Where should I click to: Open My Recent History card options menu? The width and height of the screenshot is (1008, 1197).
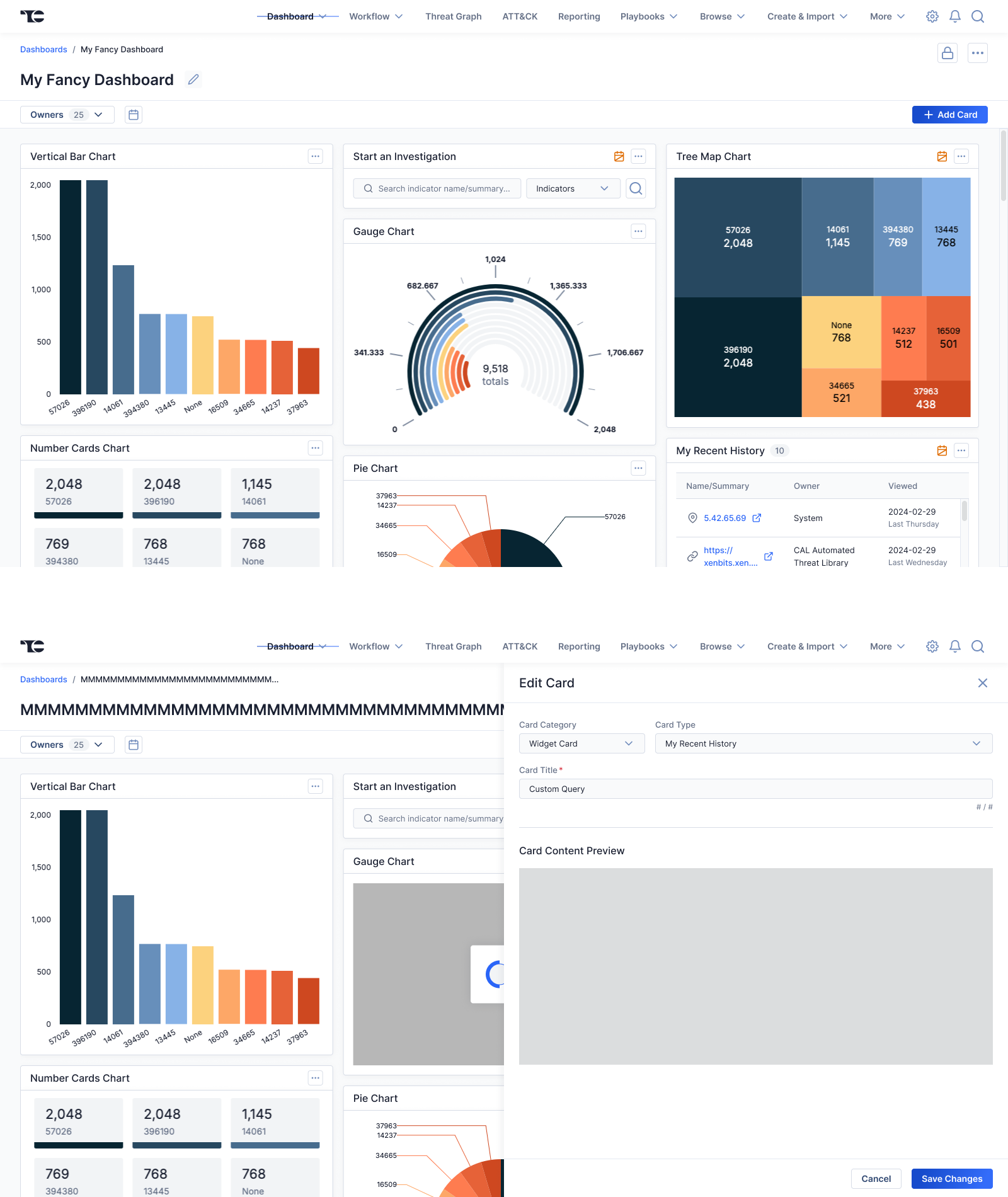[961, 450]
